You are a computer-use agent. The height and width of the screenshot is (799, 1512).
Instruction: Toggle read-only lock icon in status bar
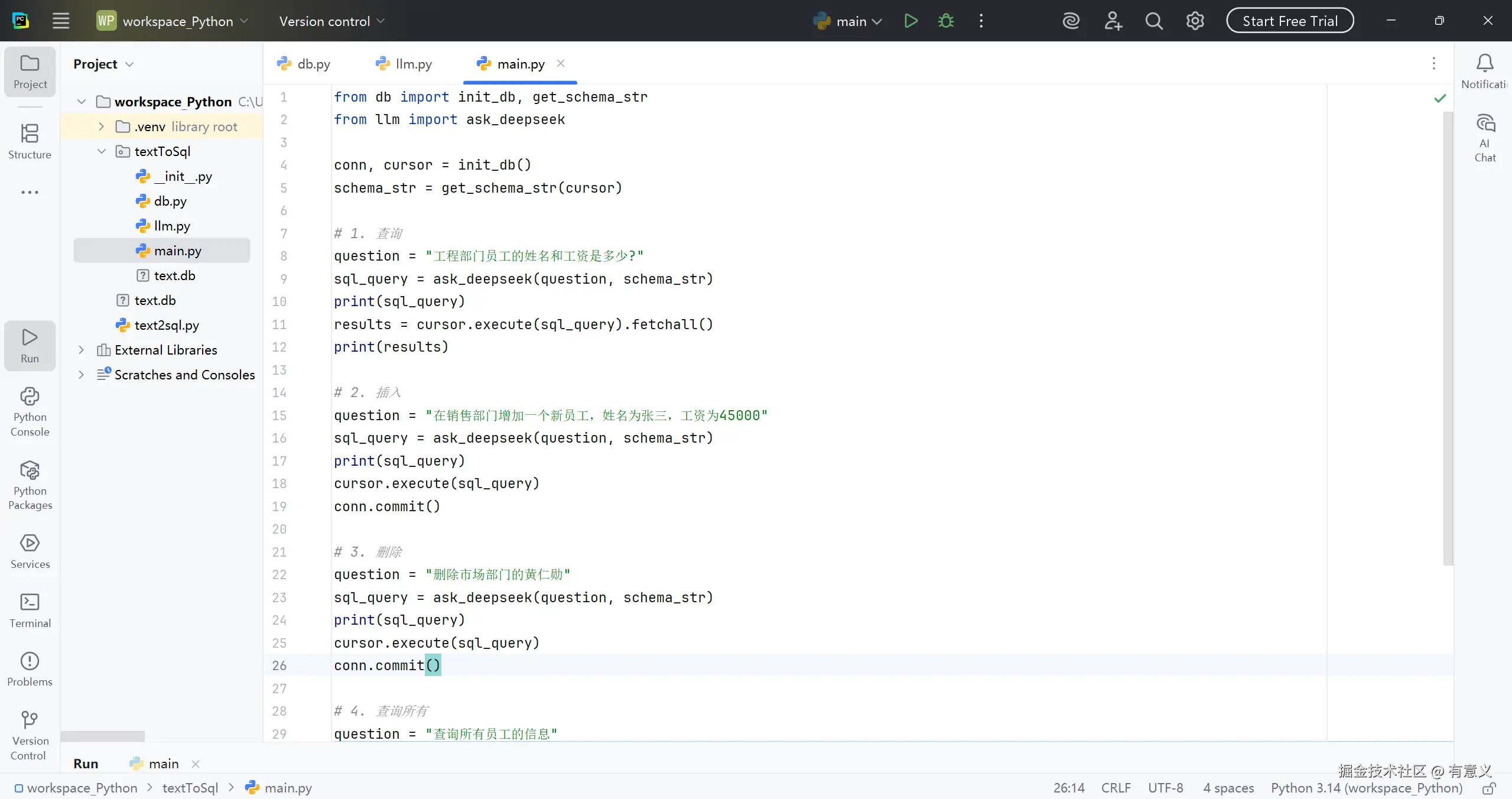[x=1489, y=788]
